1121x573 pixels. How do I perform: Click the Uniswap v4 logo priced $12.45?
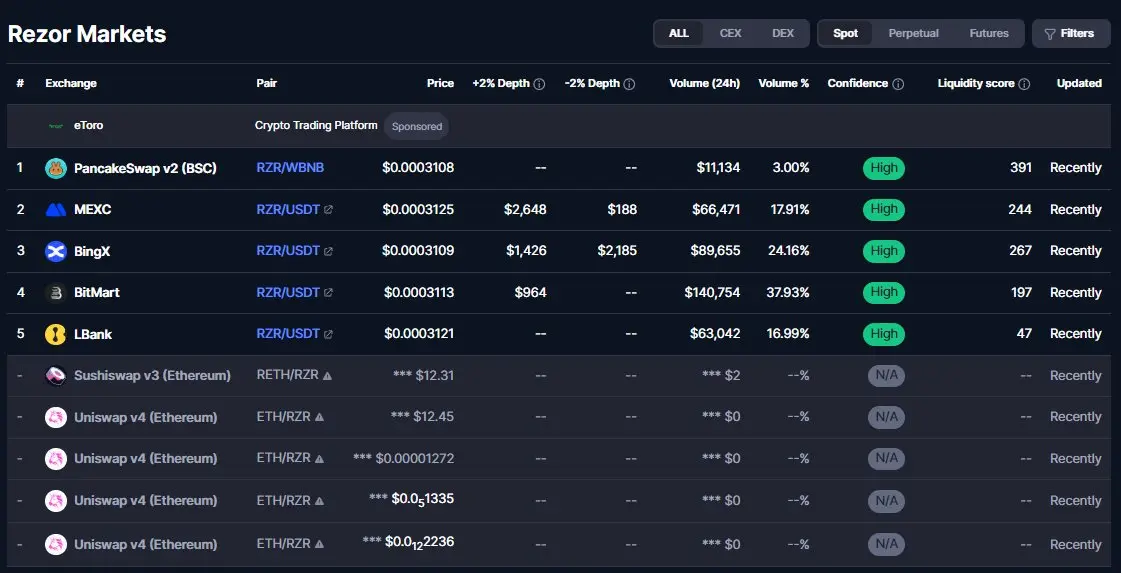pos(56,417)
